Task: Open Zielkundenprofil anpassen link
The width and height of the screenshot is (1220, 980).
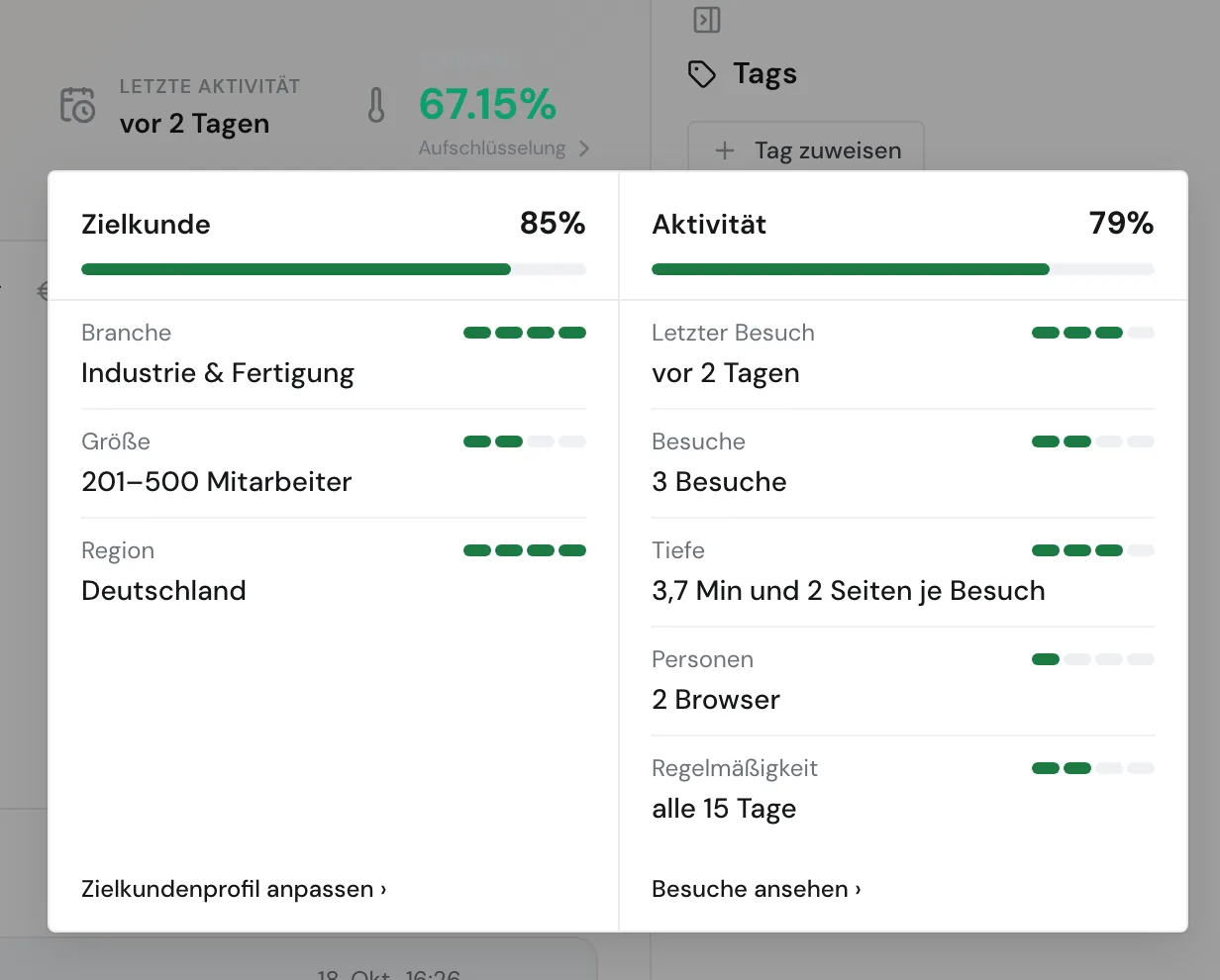Action: 234,889
